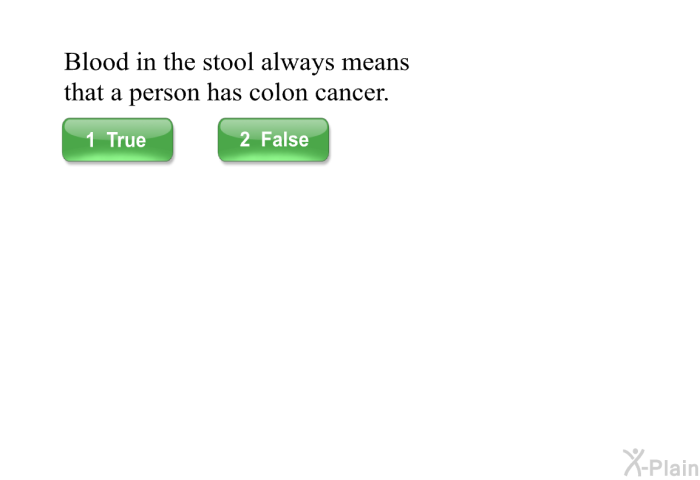This screenshot has width=700, height=480.
Task: Click the word "True" on the green button
Action: pyautogui.click(x=127, y=140)
